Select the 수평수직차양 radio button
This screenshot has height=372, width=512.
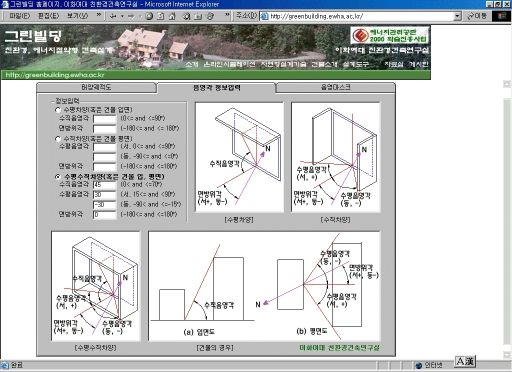pos(58,176)
